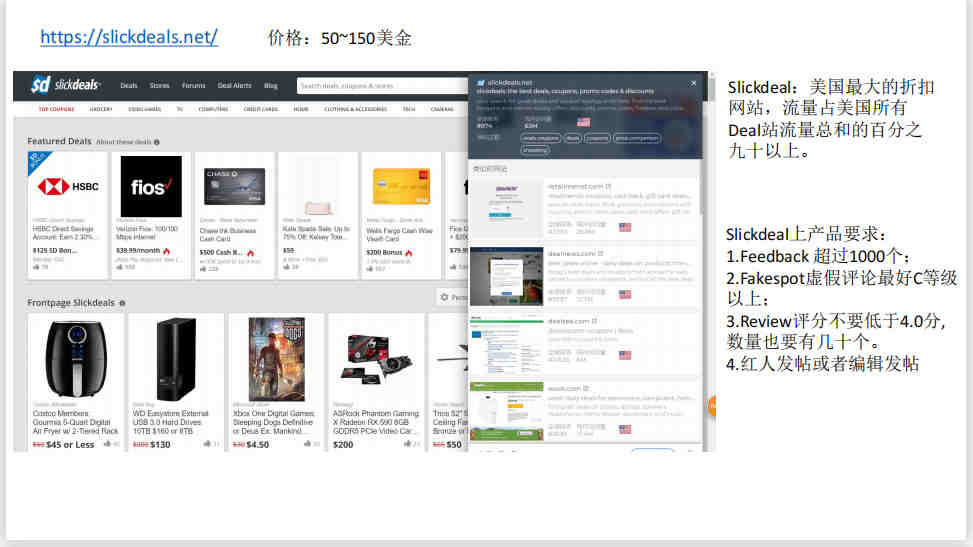The width and height of the screenshot is (973, 547).
Task: Click the Verizon Fios 100/100 deal title
Action: point(147,233)
